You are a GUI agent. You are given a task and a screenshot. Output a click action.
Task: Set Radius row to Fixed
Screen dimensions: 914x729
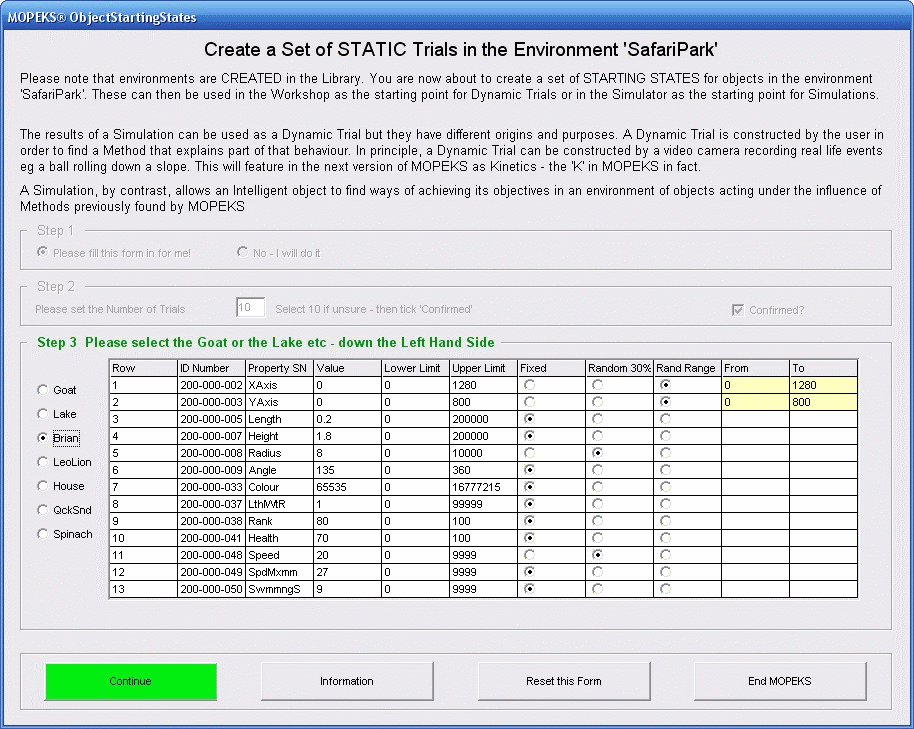(529, 453)
